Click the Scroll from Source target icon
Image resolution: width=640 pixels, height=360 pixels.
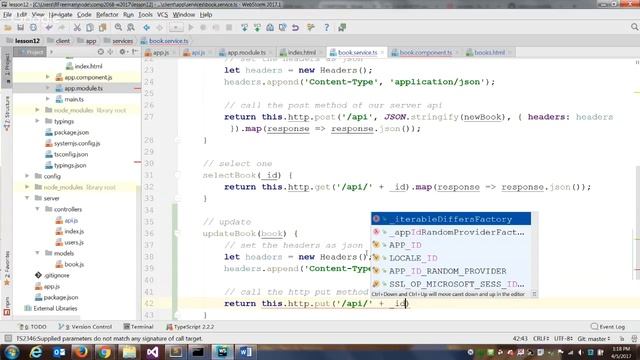100,52
